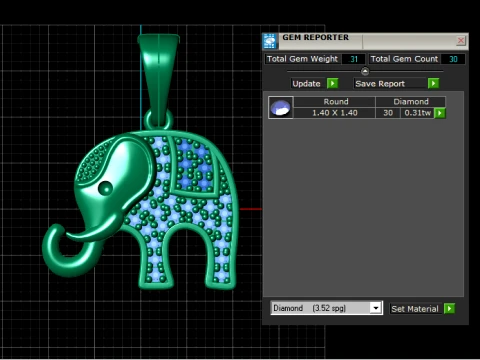The height and width of the screenshot is (360, 480).
Task: Click the Total Gem Weight value 31
Action: [x=354, y=59]
